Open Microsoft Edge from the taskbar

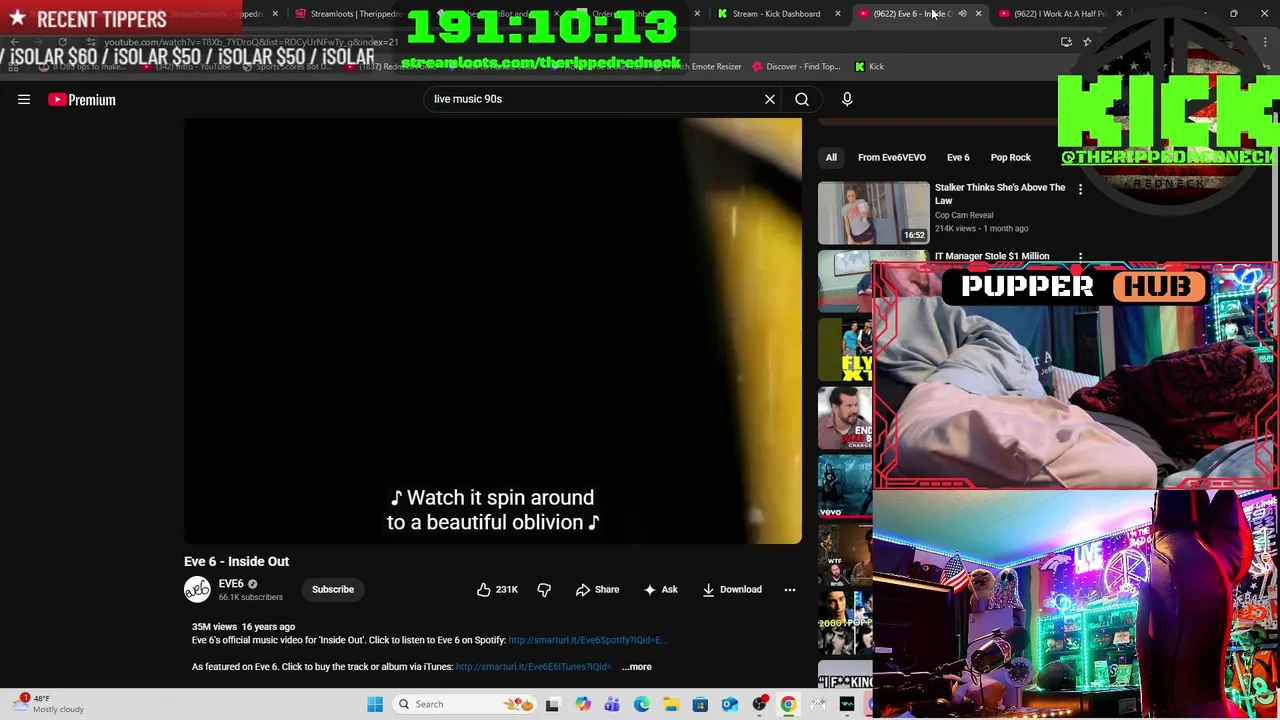pyautogui.click(x=641, y=704)
